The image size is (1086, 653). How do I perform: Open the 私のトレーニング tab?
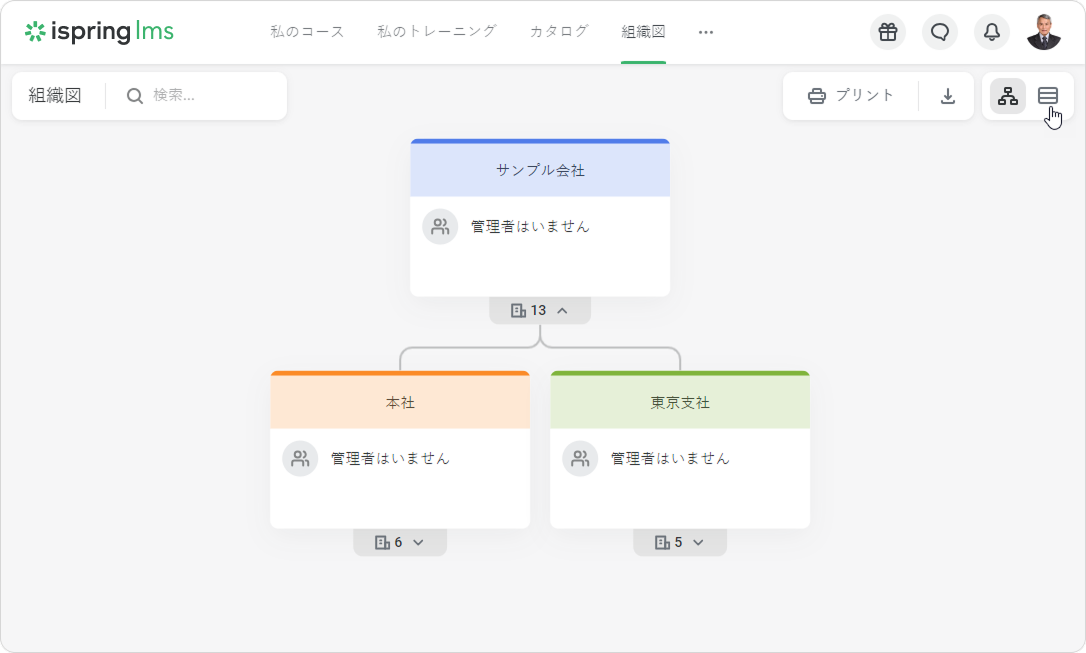pyautogui.click(x=437, y=32)
